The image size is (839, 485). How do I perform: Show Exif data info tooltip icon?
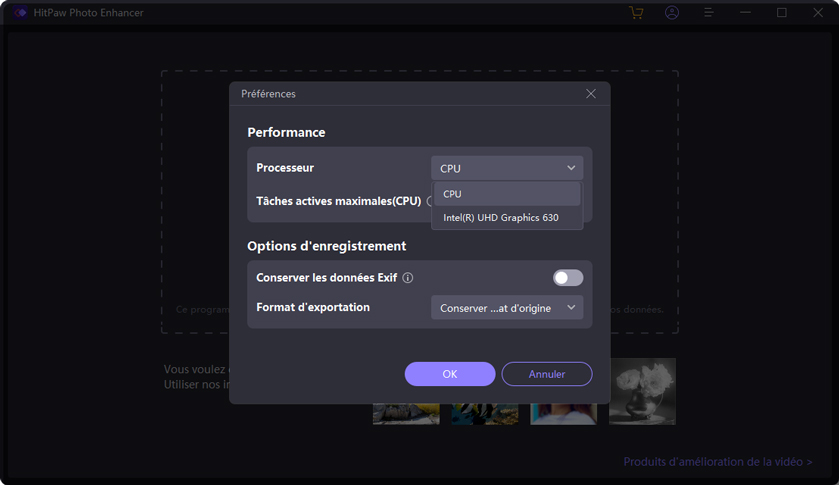(x=408, y=278)
